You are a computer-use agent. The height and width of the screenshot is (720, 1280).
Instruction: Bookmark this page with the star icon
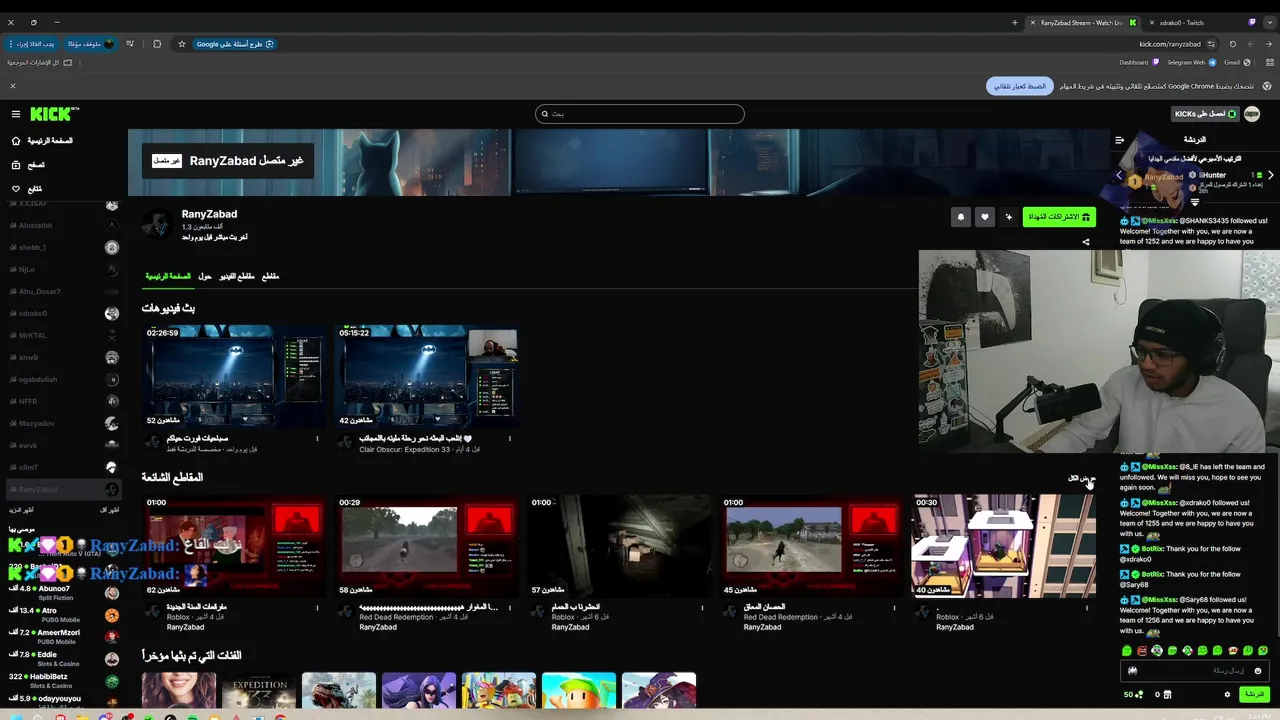tap(182, 44)
